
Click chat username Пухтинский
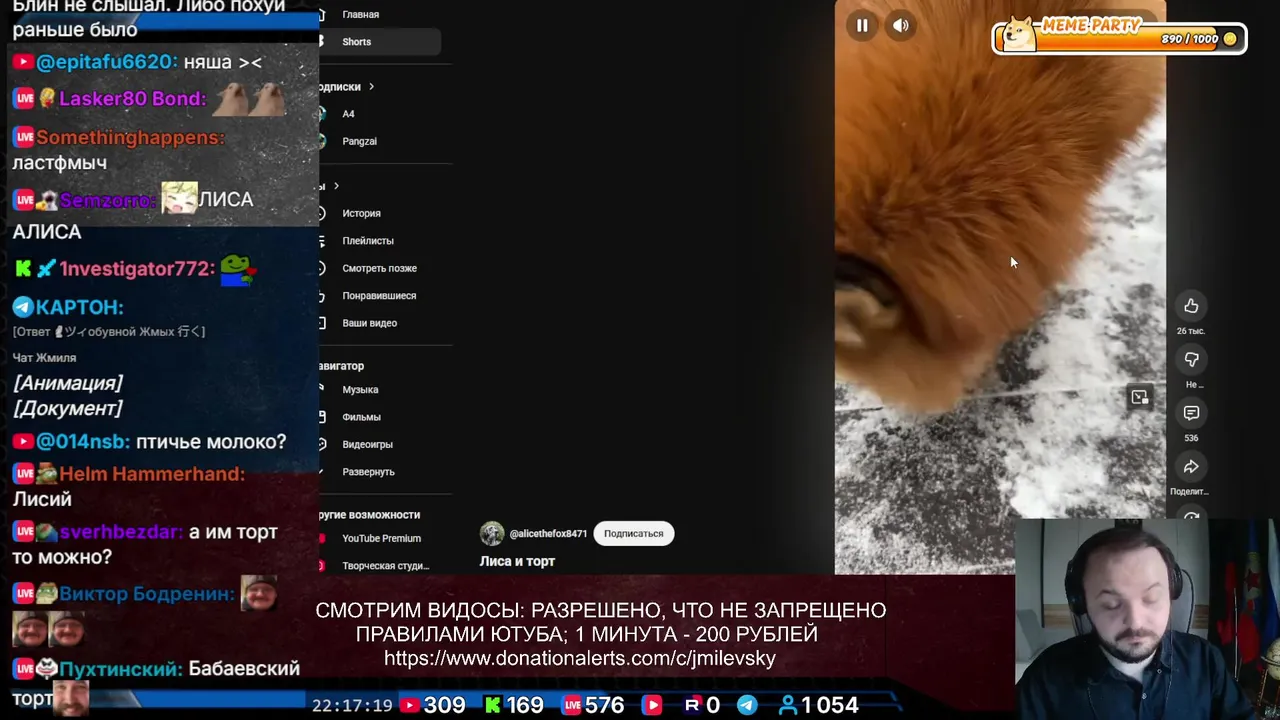(x=121, y=669)
